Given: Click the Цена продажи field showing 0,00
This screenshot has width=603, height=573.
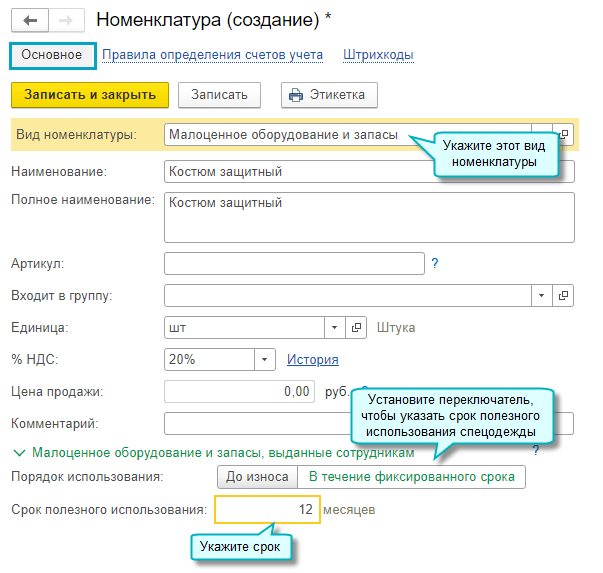Looking at the screenshot, I should point(239,391).
